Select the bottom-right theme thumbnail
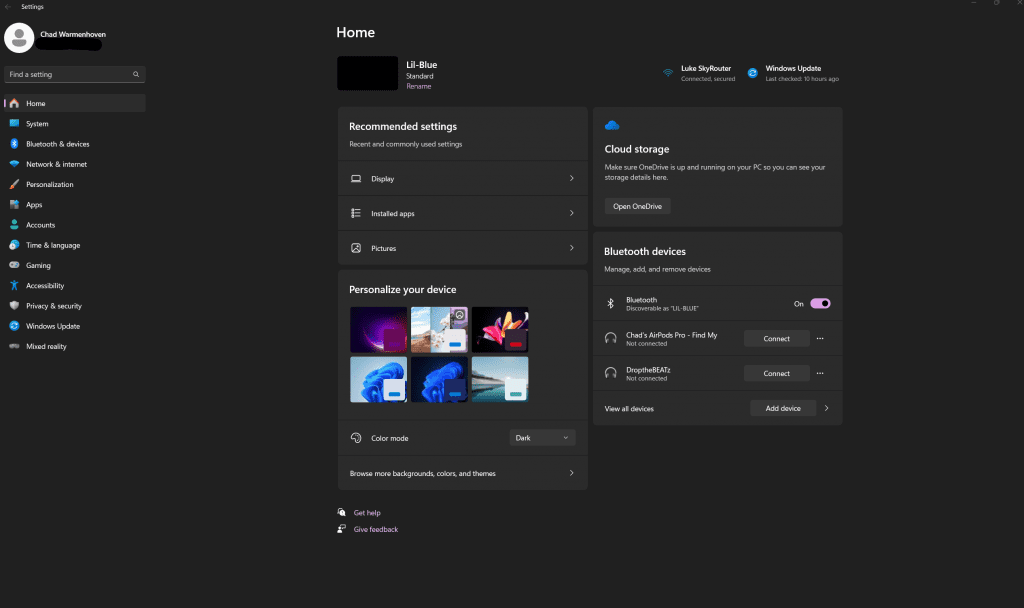The height and width of the screenshot is (608, 1024). [x=500, y=379]
